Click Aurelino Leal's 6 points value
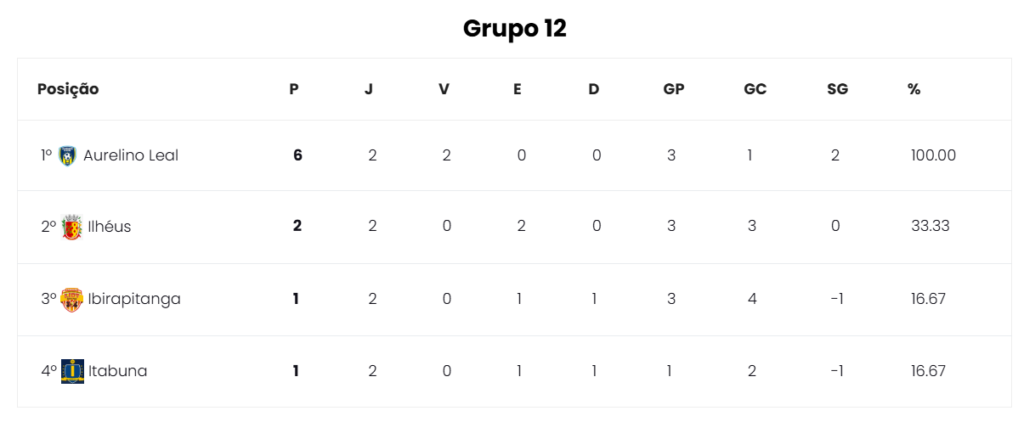The image size is (1024, 422). [x=298, y=155]
